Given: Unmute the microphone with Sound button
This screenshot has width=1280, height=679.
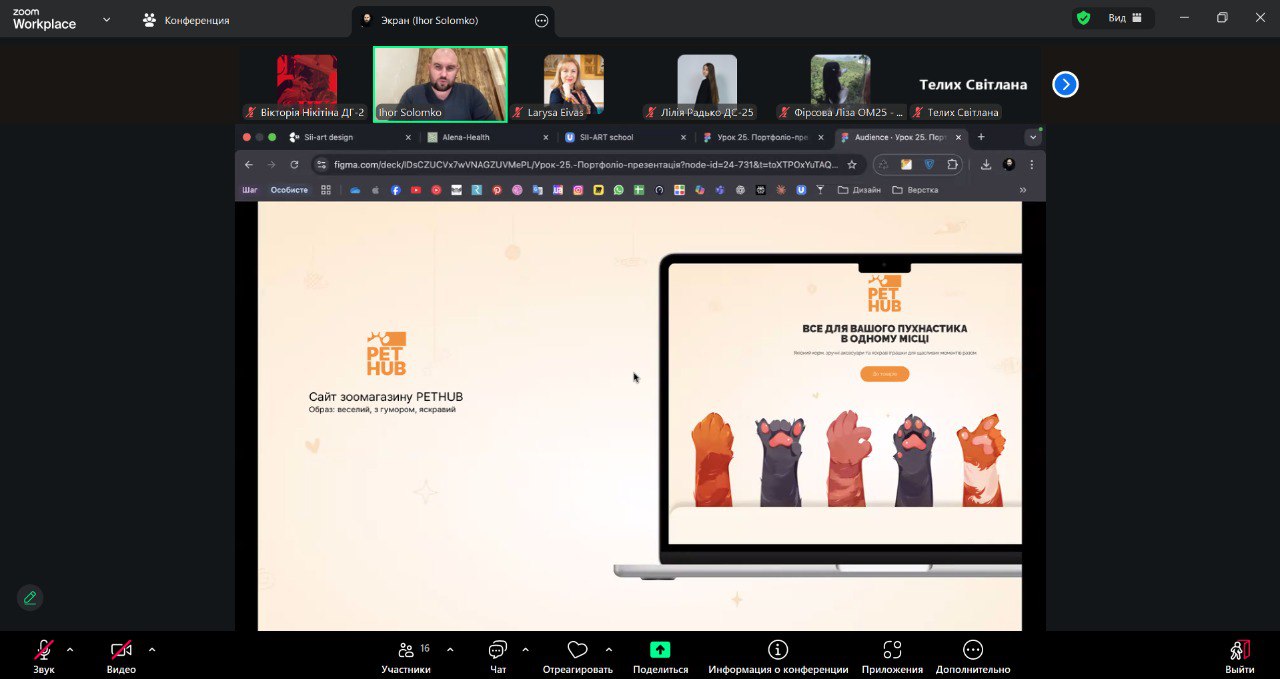Looking at the screenshot, I should click(44, 650).
